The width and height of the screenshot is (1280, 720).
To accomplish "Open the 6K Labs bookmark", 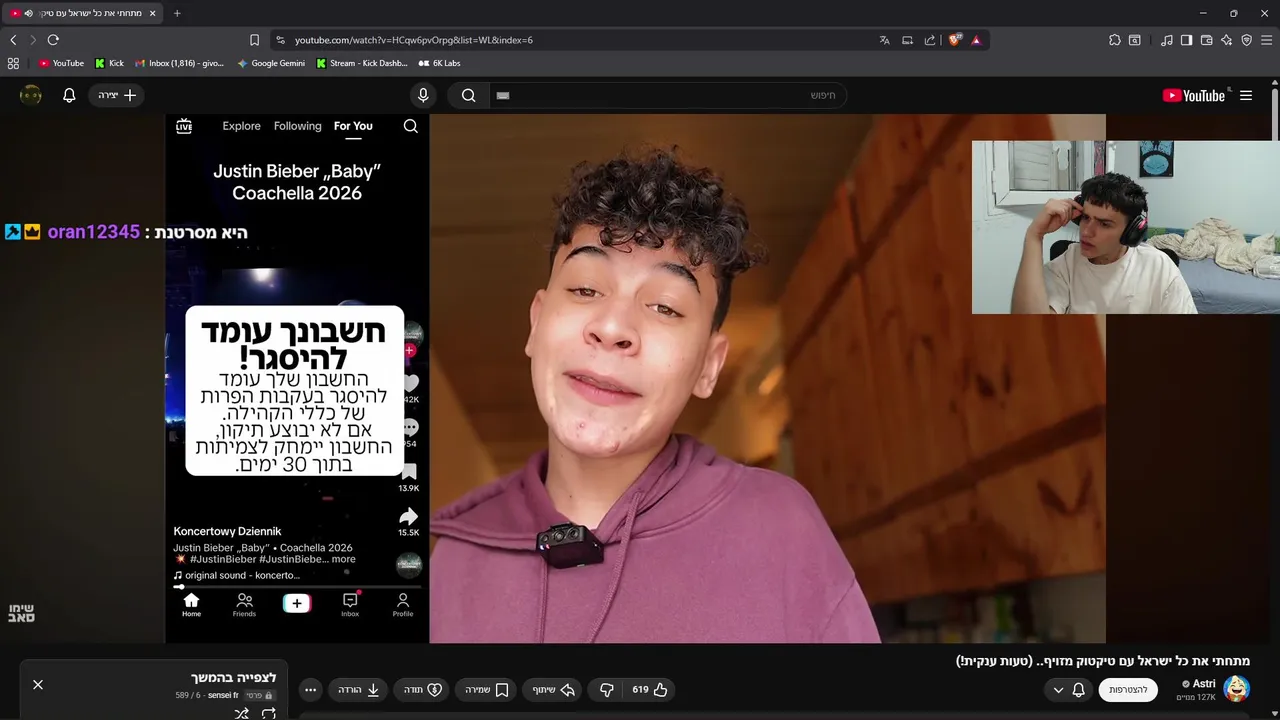I will [439, 63].
